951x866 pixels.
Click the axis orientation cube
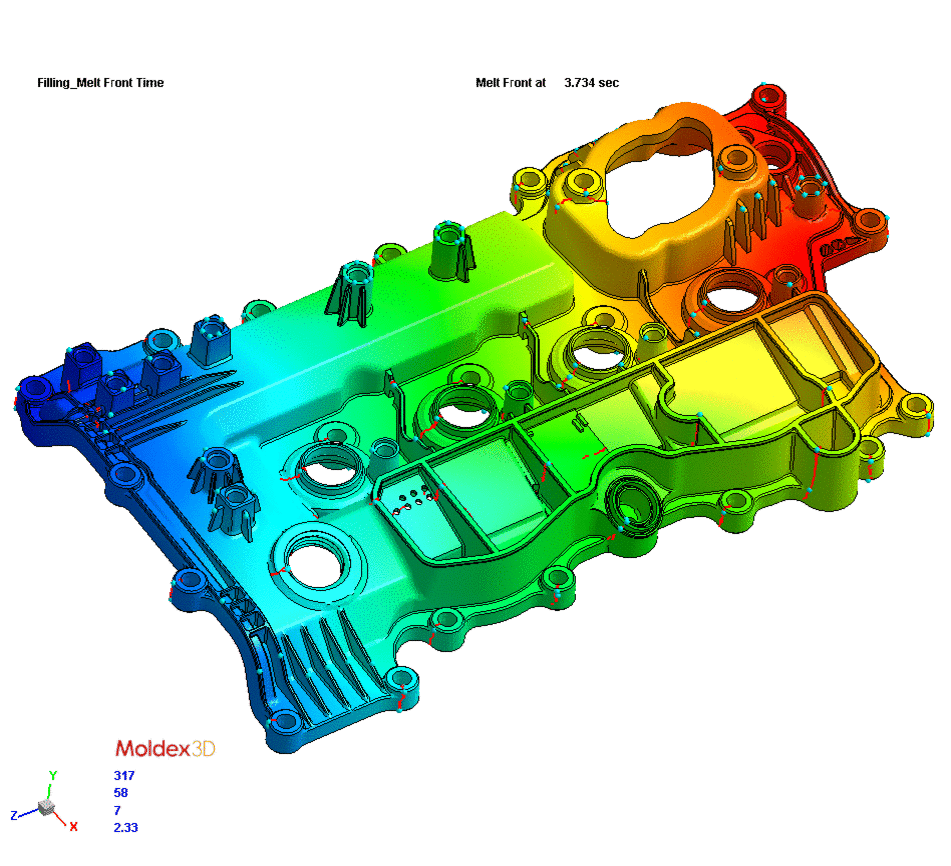(46, 806)
